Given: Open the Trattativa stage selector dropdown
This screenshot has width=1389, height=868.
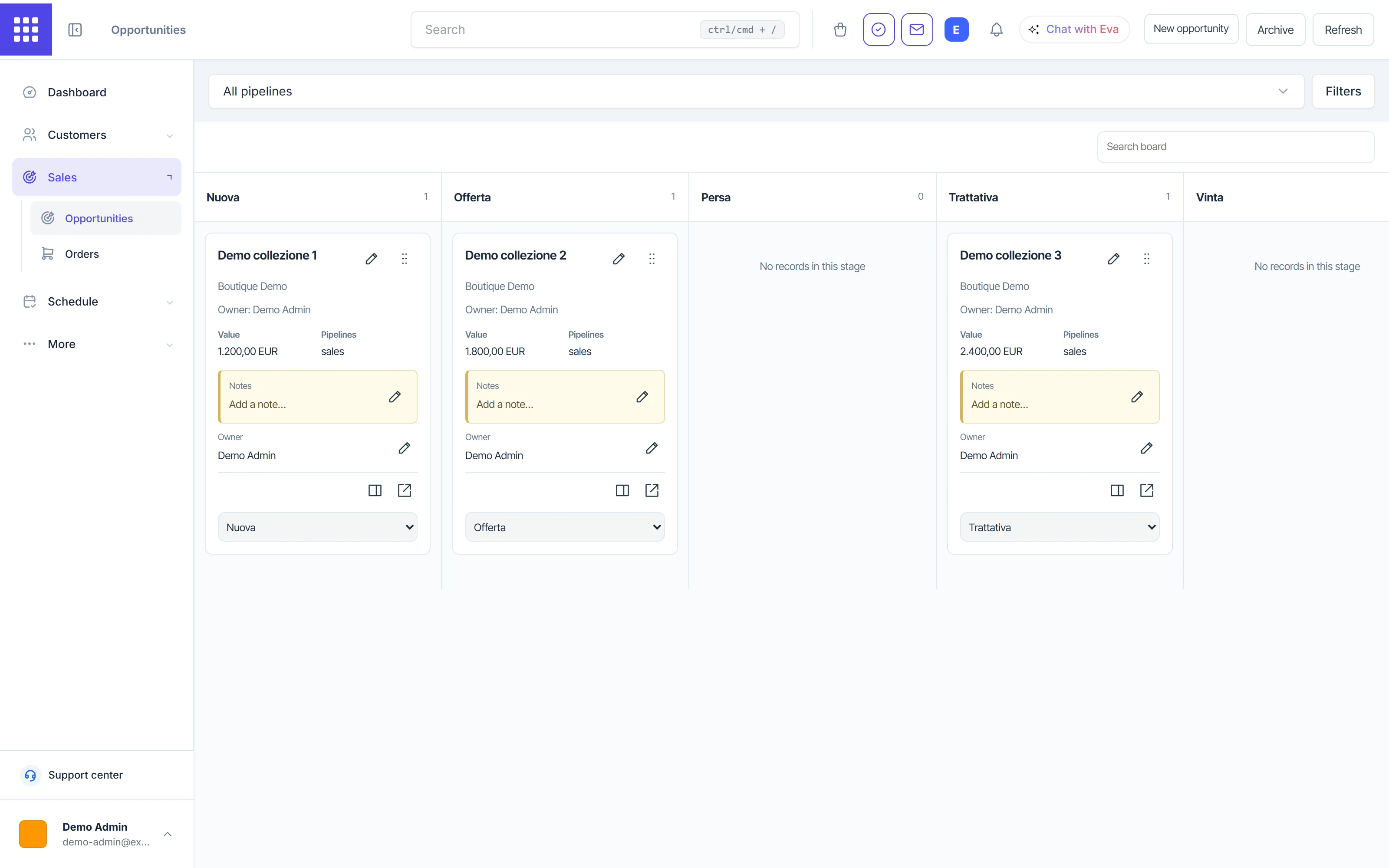Looking at the screenshot, I should point(1060,527).
